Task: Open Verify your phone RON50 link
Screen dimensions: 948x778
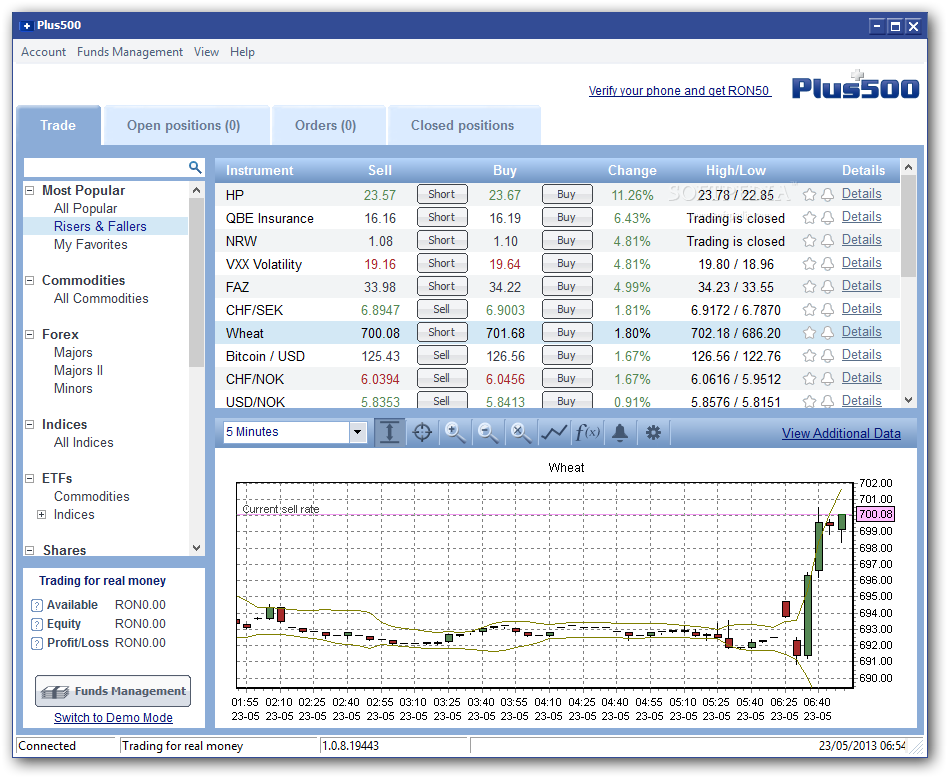Action: coord(680,91)
